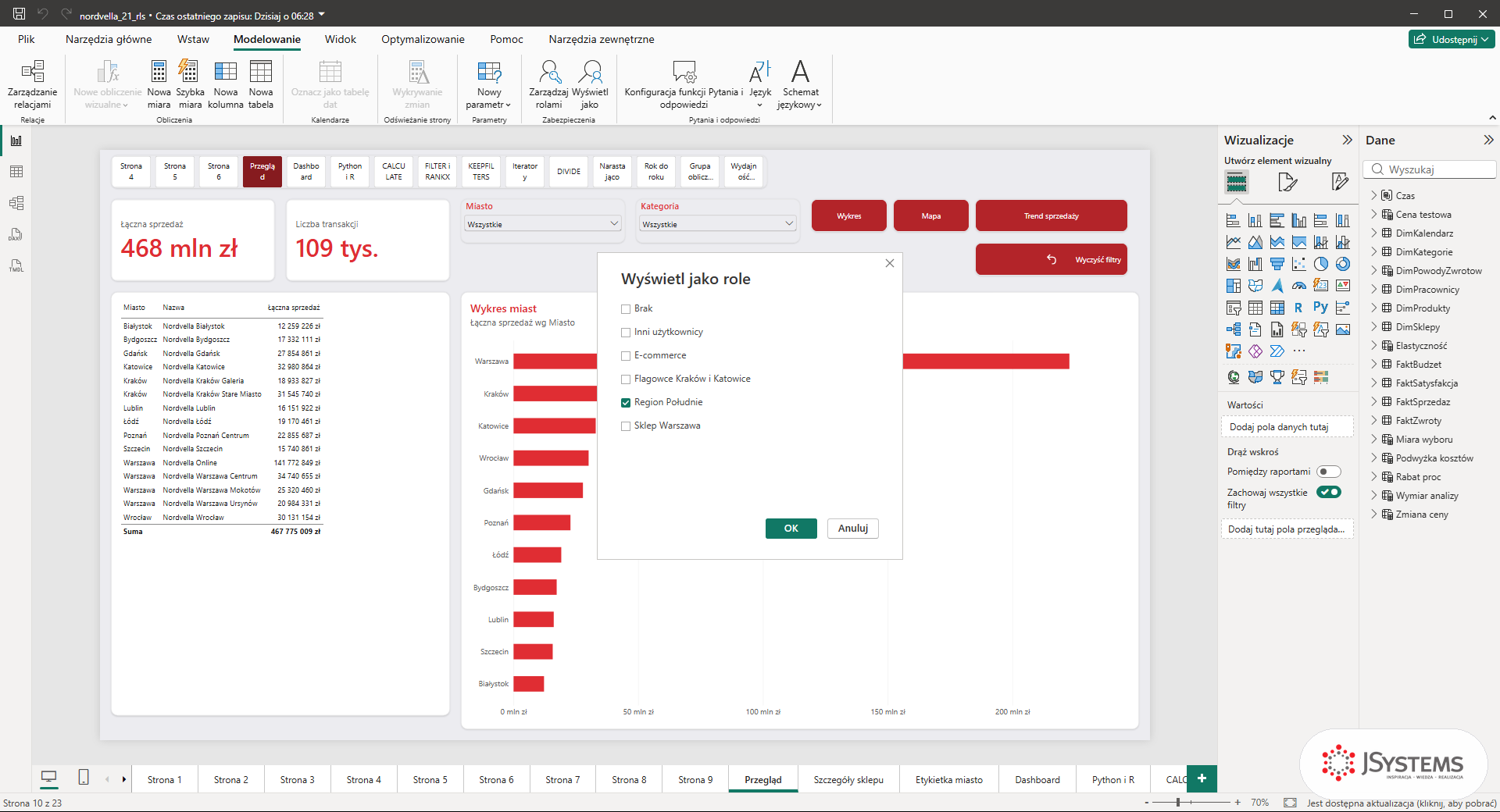Close the Wyświetl jako role dialog
The image size is (1500, 812).
click(889, 263)
